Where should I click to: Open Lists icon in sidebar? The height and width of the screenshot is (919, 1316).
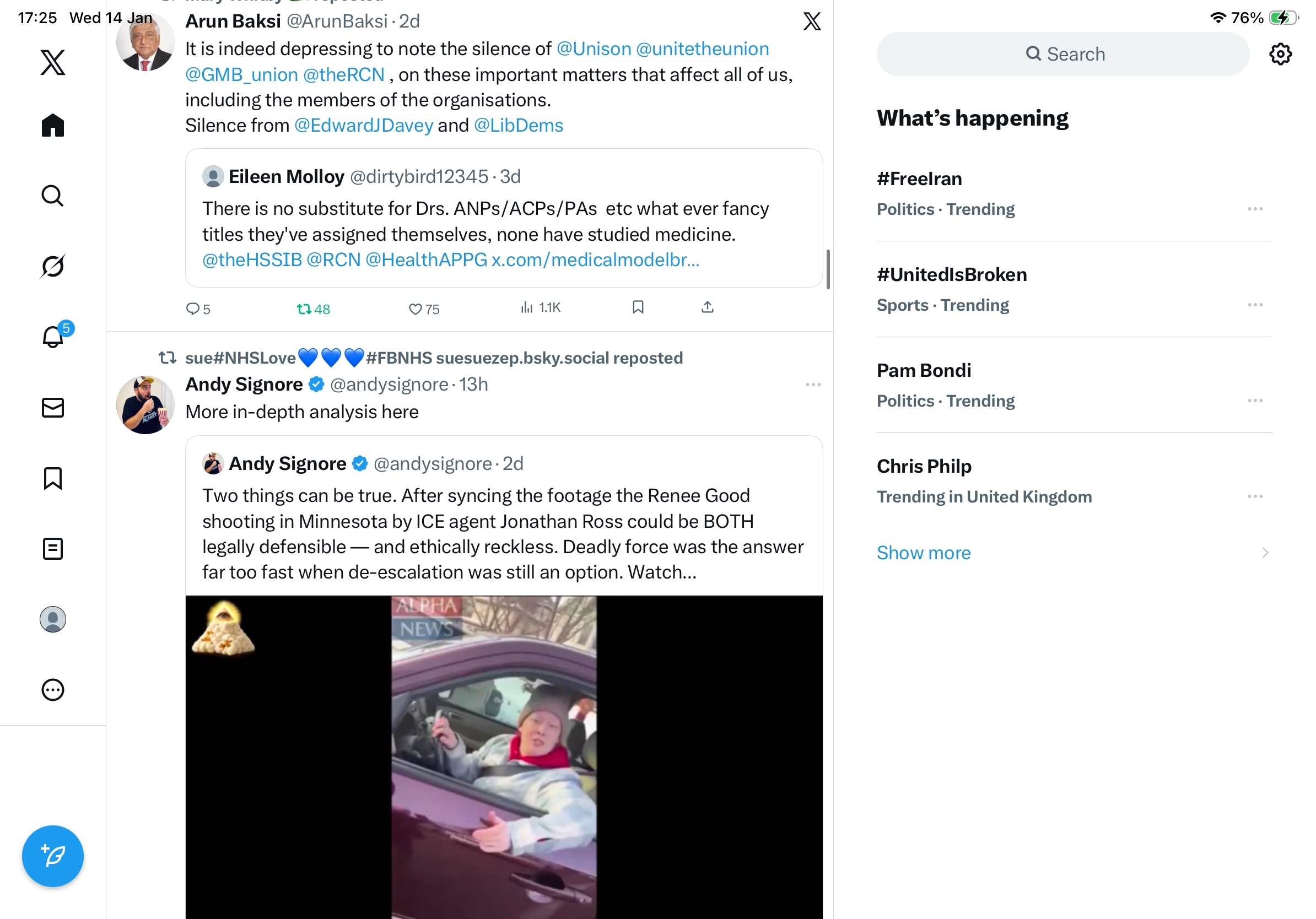pos(53,548)
